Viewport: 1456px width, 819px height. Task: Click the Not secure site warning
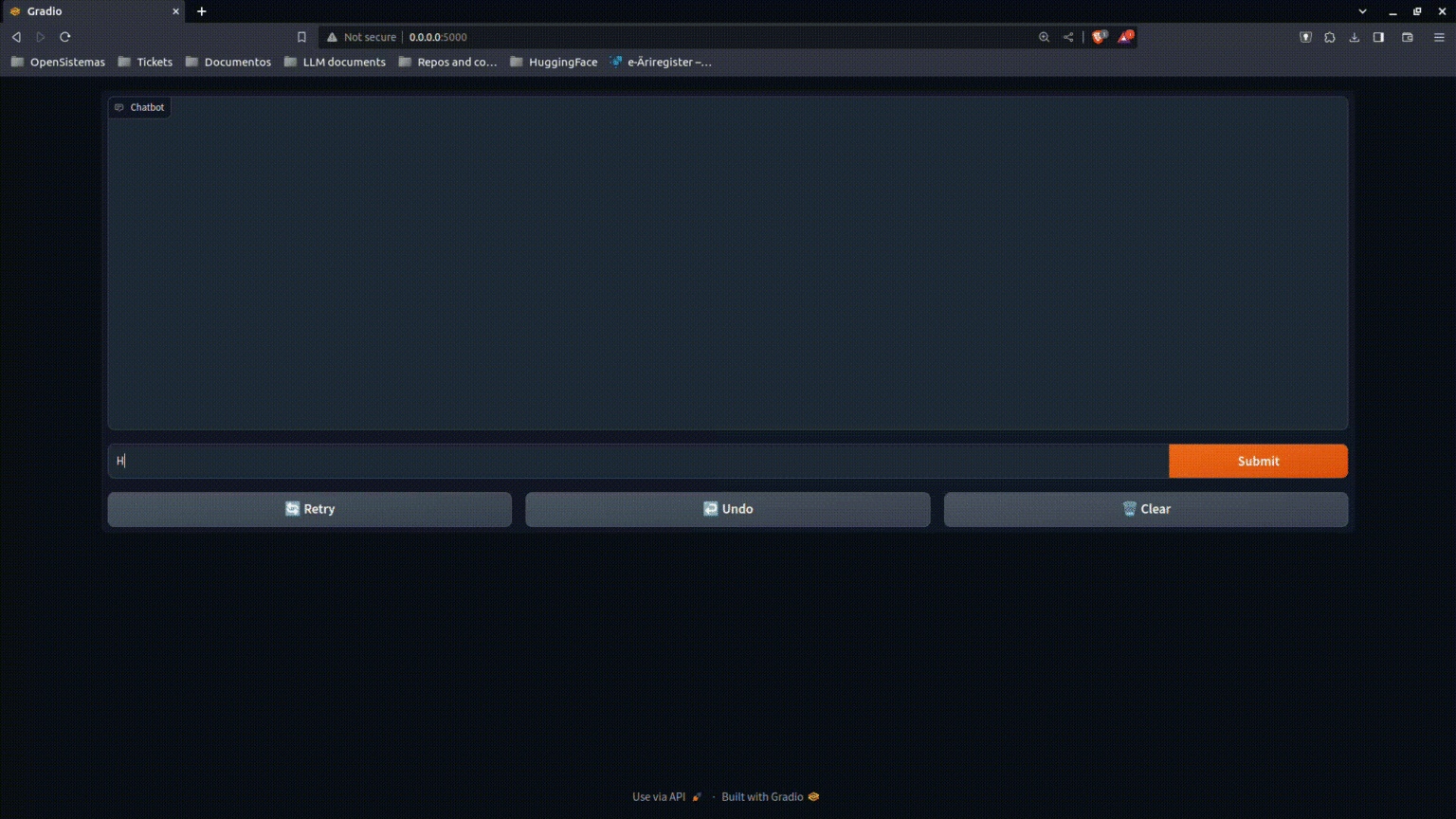tap(361, 37)
